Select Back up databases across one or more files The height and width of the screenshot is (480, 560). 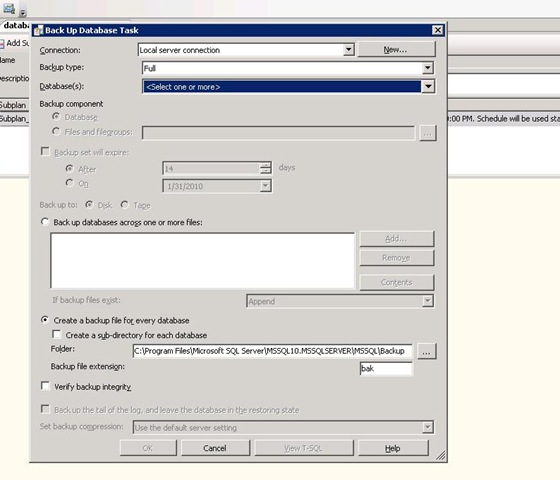pos(45,222)
